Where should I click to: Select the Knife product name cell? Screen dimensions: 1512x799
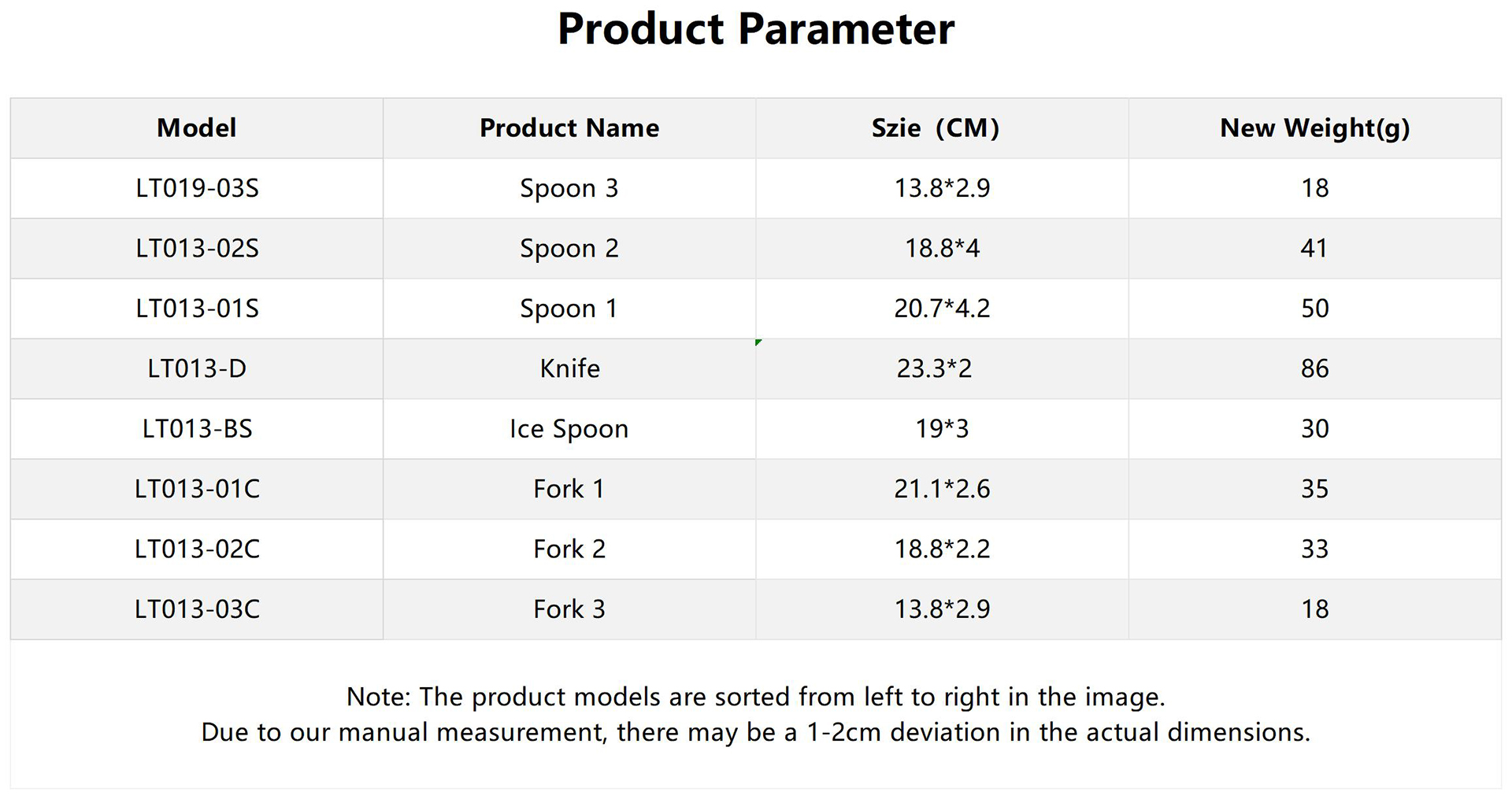click(569, 368)
